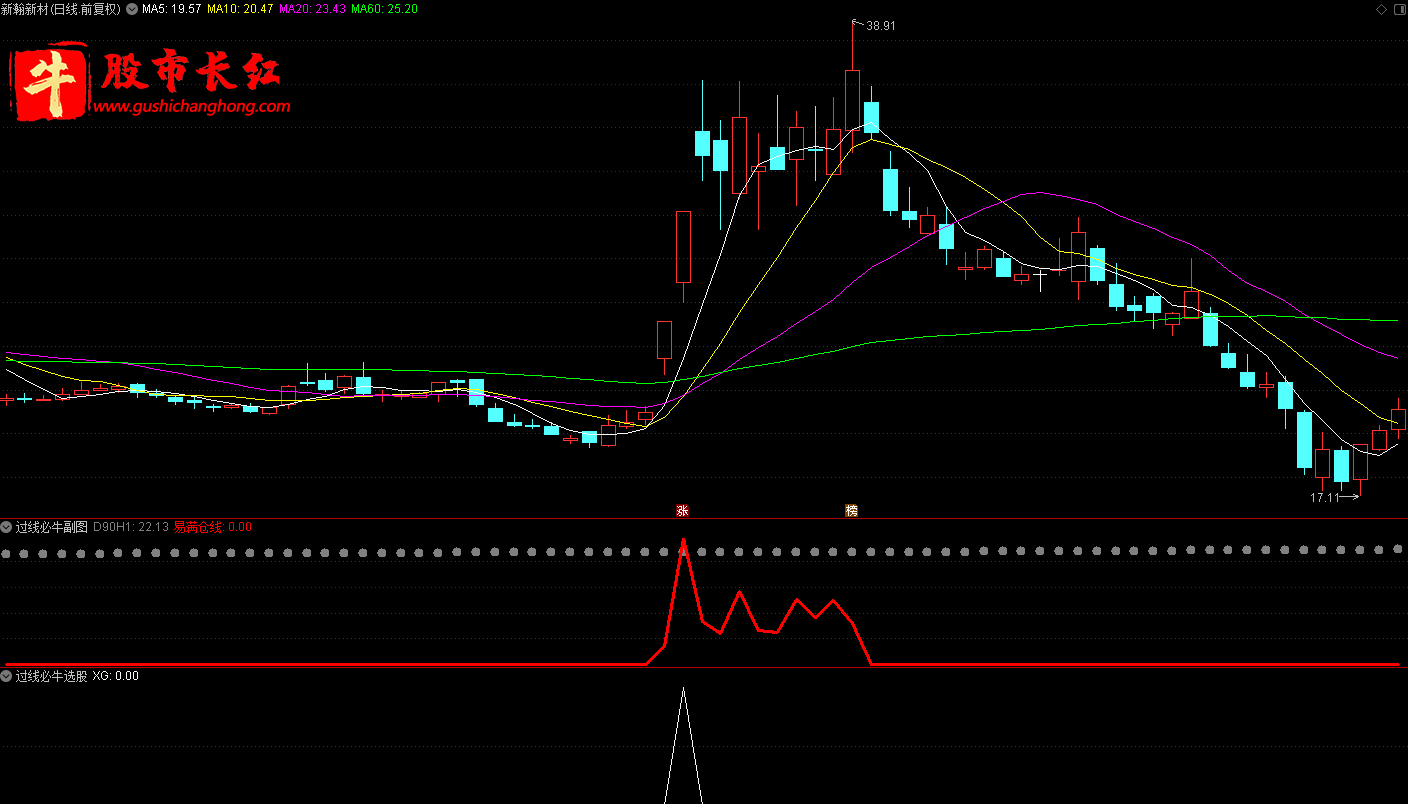Click the 38.91 high price label

click(x=881, y=26)
